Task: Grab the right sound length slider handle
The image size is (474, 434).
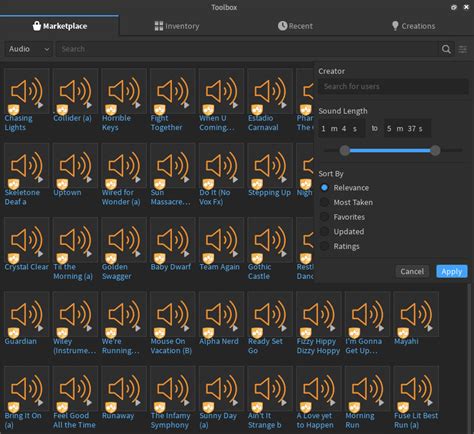Action: (435, 150)
